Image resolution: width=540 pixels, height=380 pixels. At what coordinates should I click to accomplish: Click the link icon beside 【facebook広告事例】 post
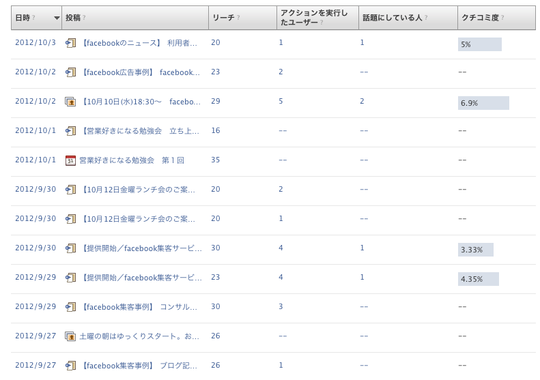click(71, 72)
